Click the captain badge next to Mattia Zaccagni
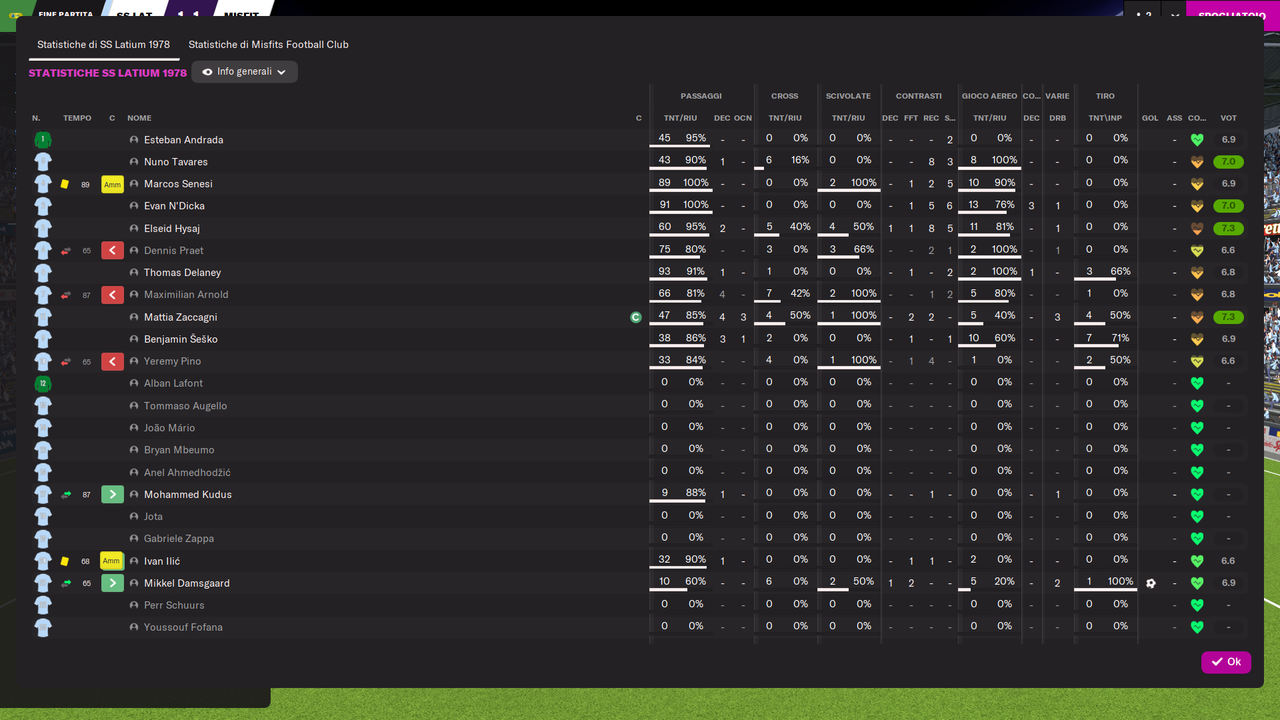The image size is (1280, 720). point(635,317)
